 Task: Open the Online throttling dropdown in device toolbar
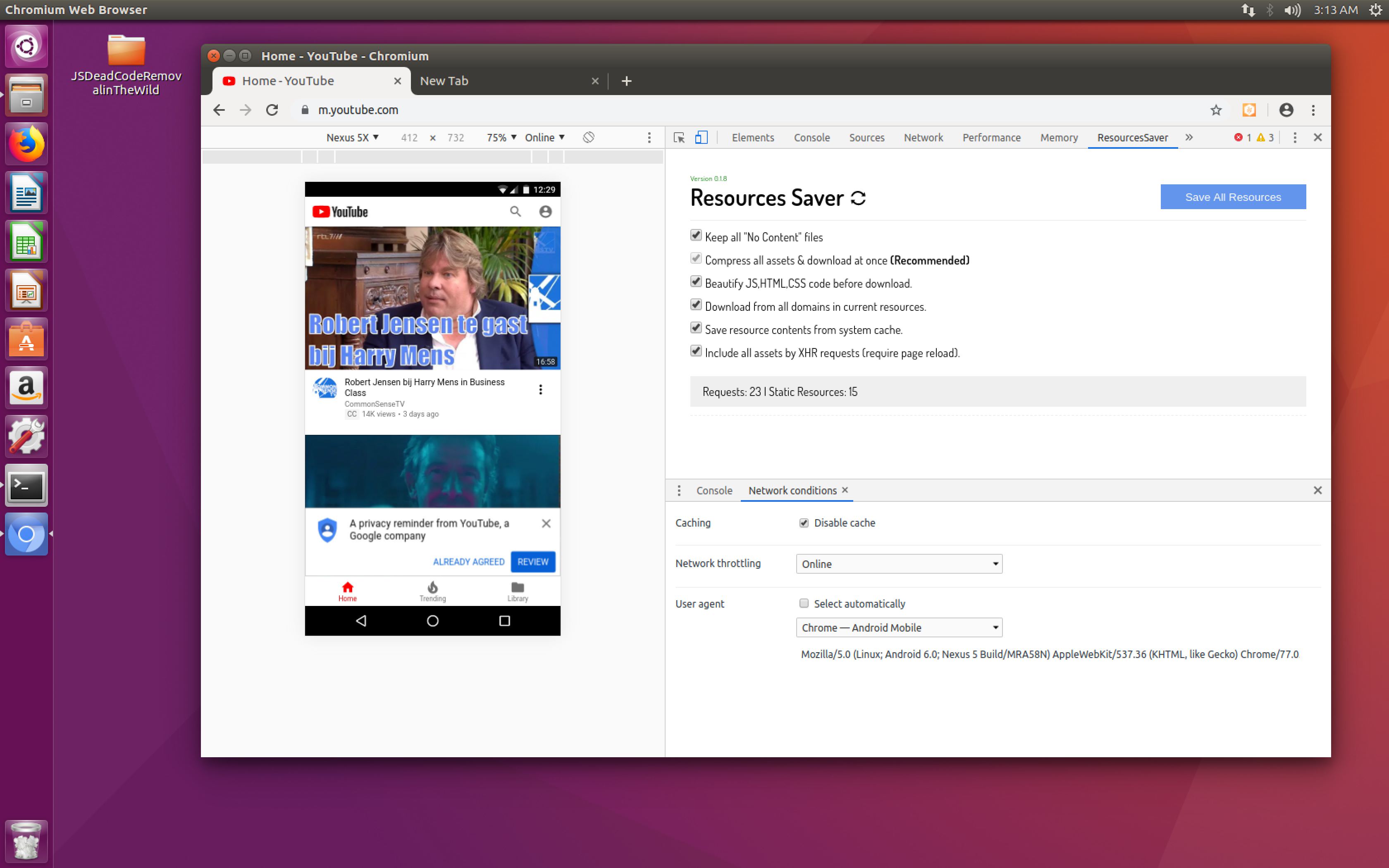coord(545,138)
